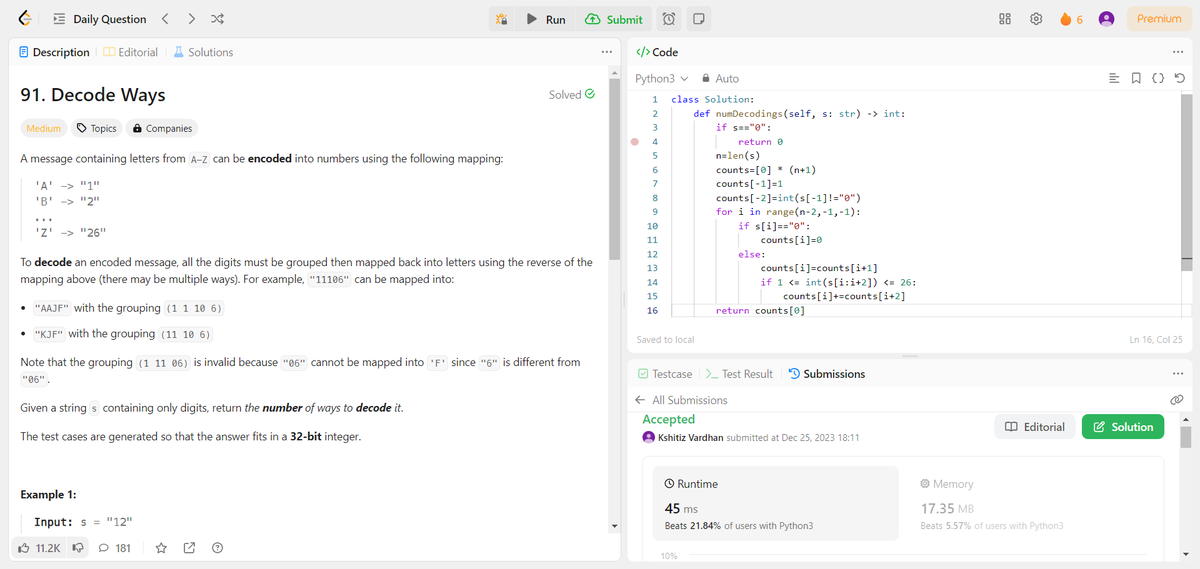Image resolution: width=1200 pixels, height=569 pixels.
Task: Click the submissions panel vertical scrollbar
Action: coord(1186,437)
